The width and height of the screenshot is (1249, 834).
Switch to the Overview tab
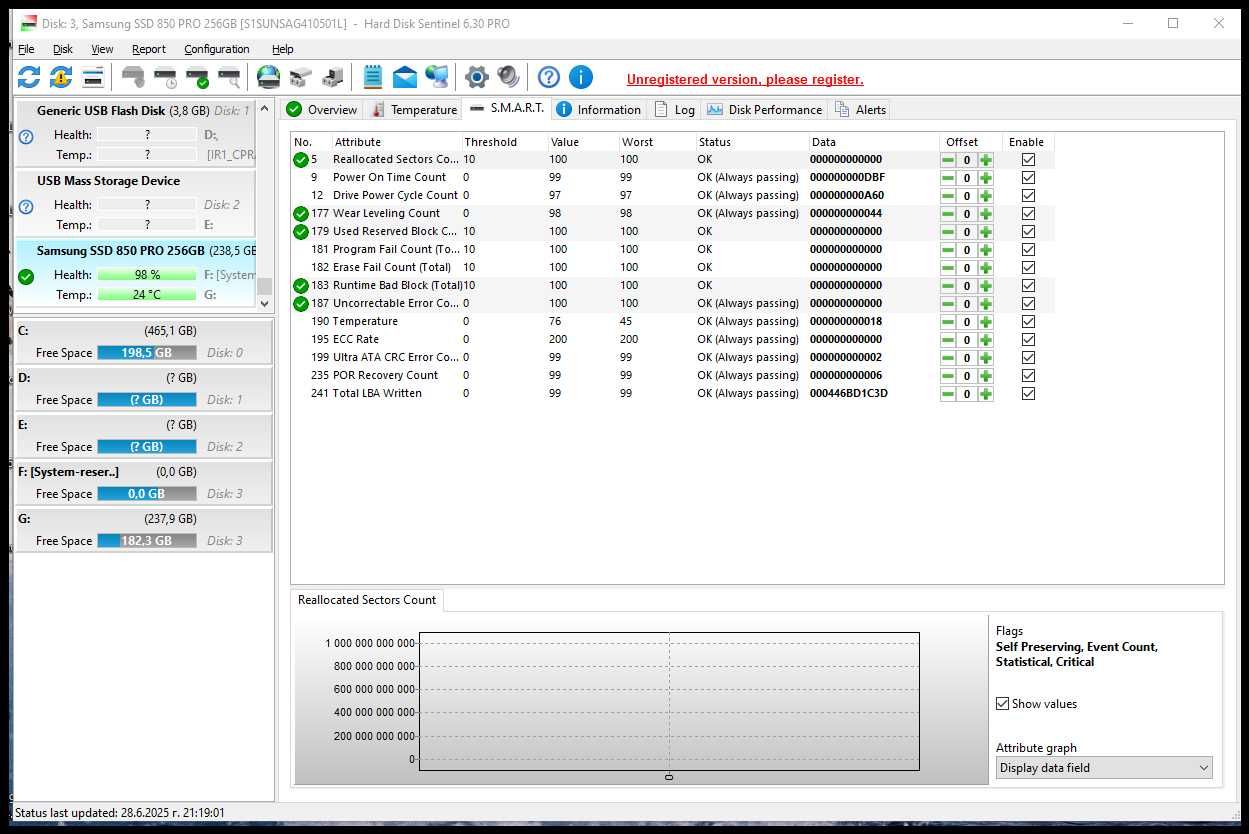(x=322, y=110)
